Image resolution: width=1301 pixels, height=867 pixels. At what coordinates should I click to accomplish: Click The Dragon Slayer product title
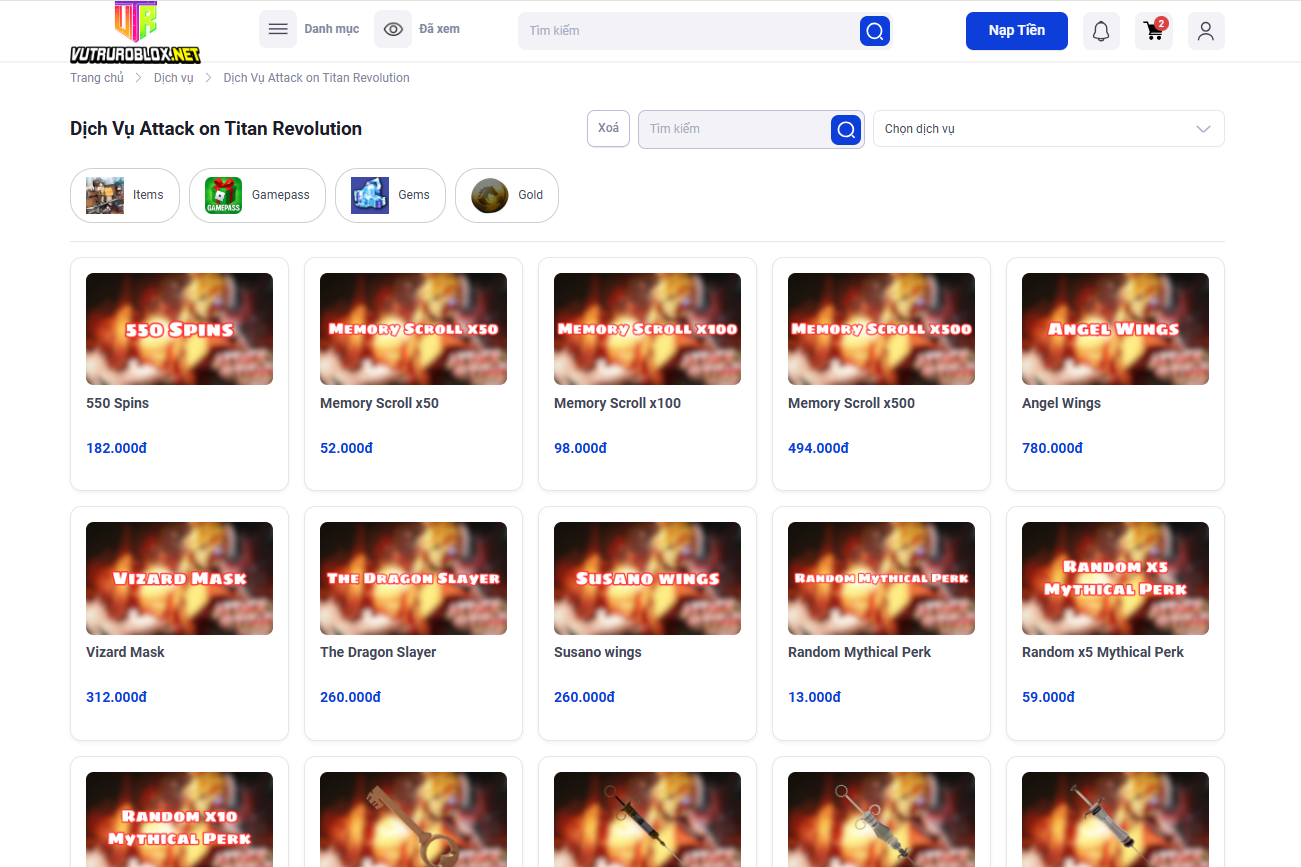pyautogui.click(x=378, y=652)
